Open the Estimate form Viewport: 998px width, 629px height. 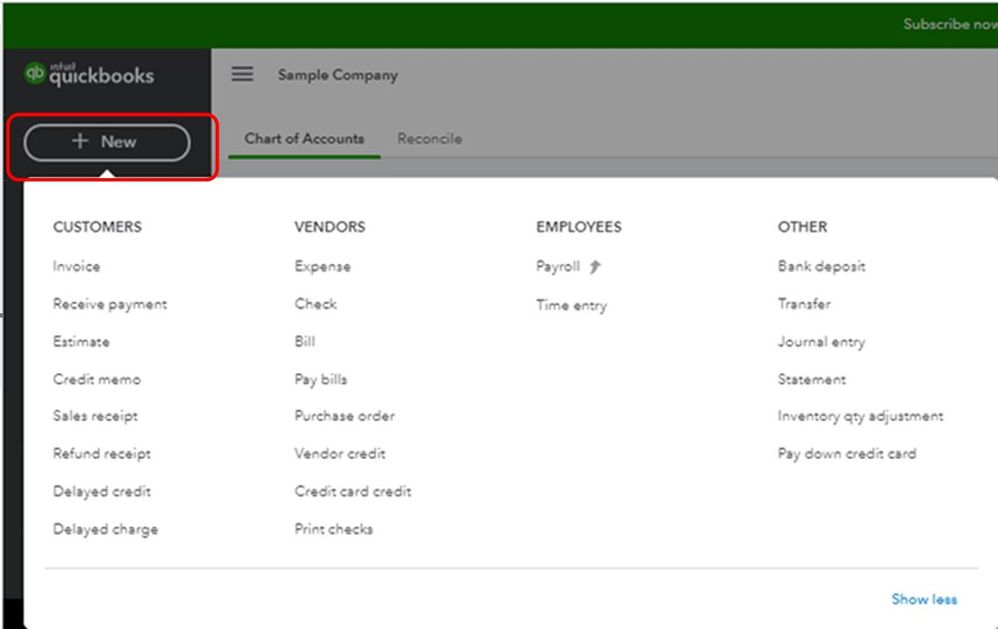(81, 342)
